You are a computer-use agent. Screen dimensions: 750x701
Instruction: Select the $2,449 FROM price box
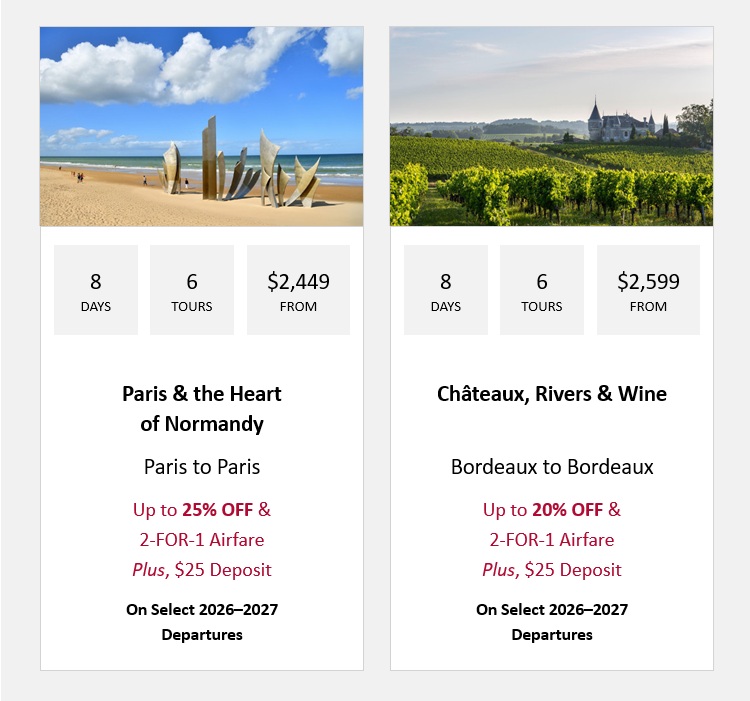point(298,290)
